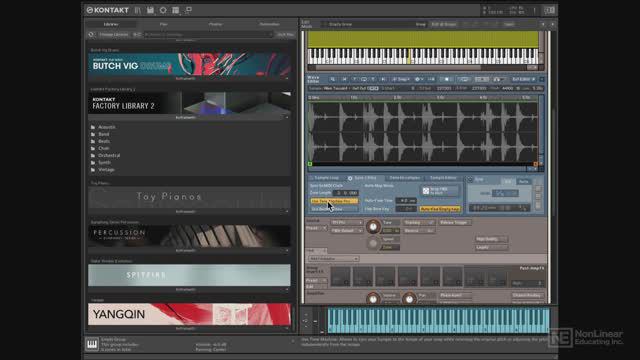Click the minimized view icon in header
Screen dimensions: 640x360
188,10
